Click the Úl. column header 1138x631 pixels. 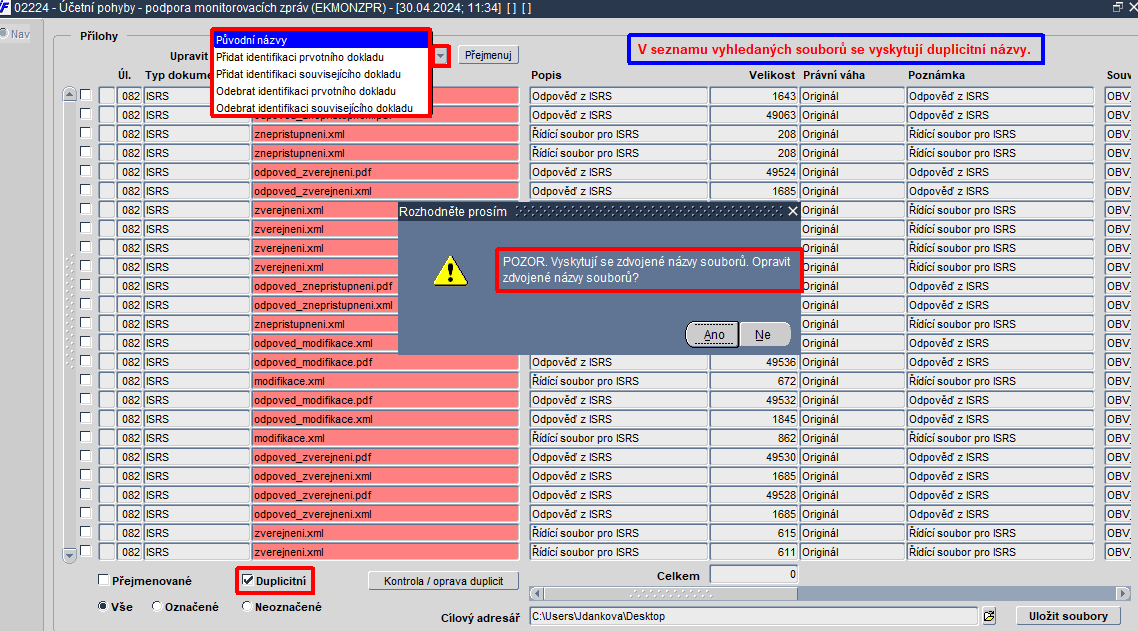click(125, 75)
